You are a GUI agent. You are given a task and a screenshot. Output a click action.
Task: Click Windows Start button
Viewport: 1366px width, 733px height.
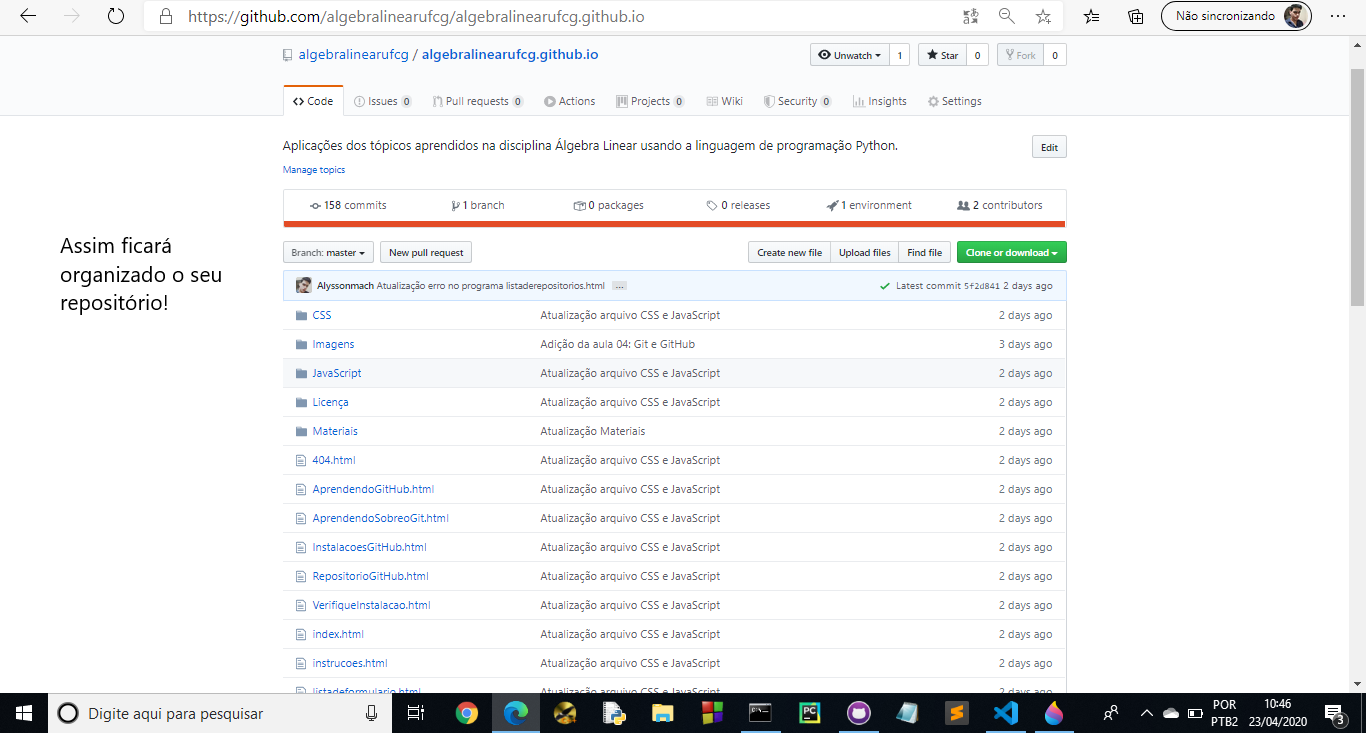pos(24,713)
